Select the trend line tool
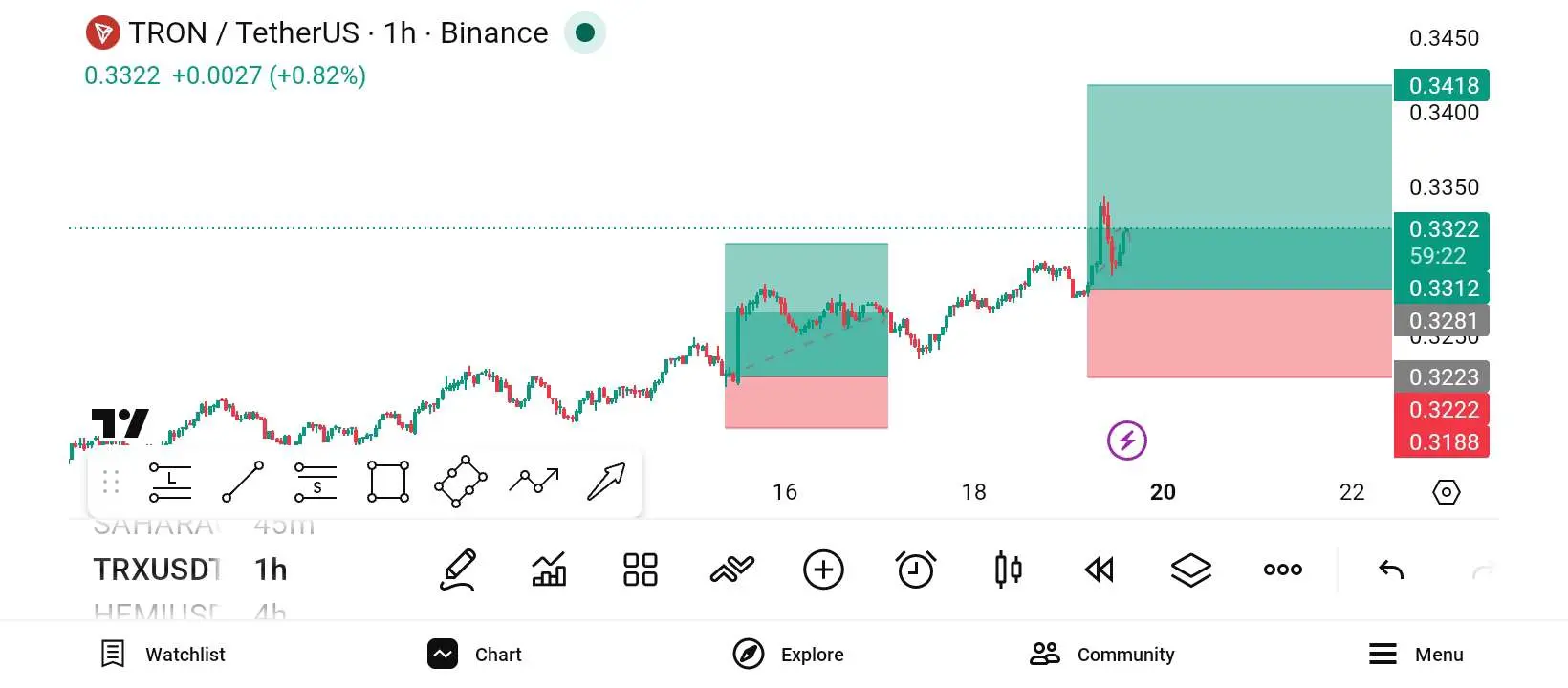Image resolution: width=1568 pixels, height=688 pixels. click(x=243, y=482)
